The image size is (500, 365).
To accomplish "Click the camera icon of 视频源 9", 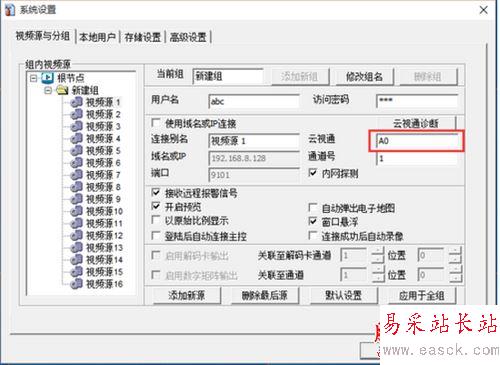I will point(77,199).
